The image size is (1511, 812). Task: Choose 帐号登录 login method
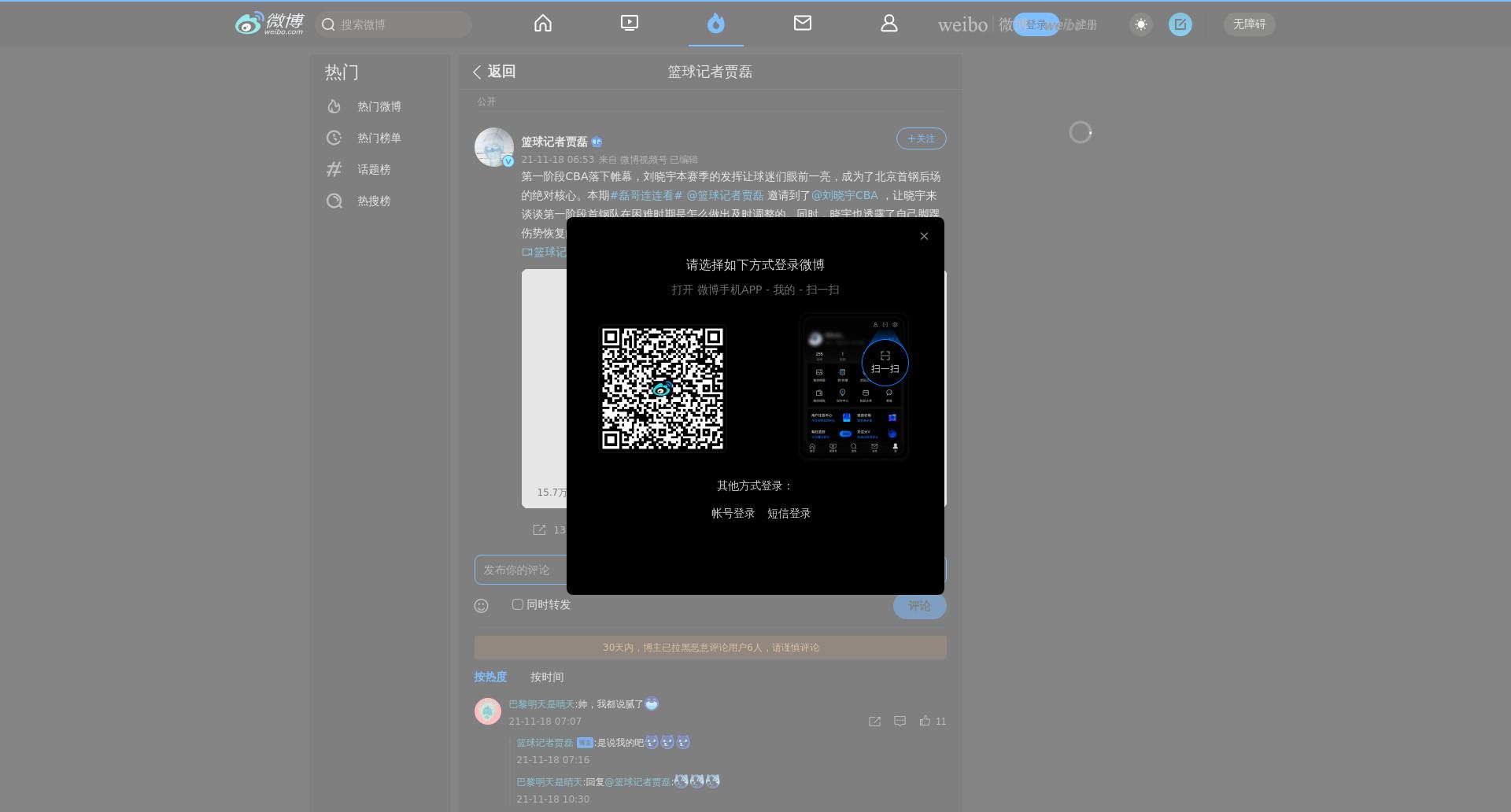733,513
